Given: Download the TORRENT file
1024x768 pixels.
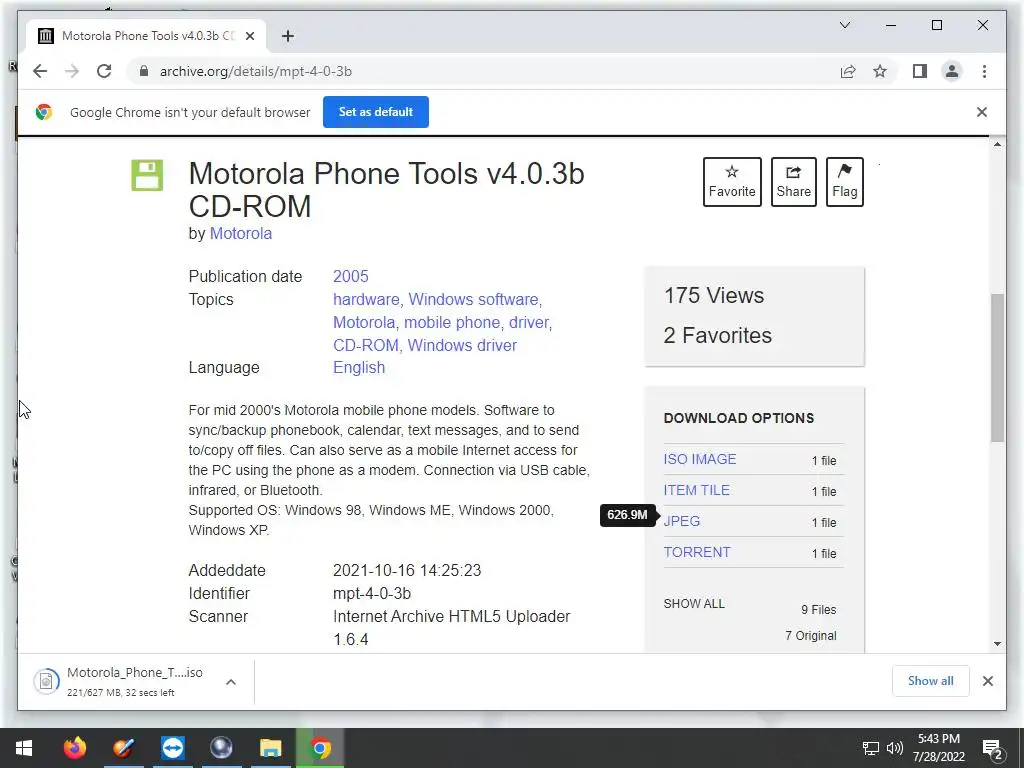Looking at the screenshot, I should tap(697, 552).
